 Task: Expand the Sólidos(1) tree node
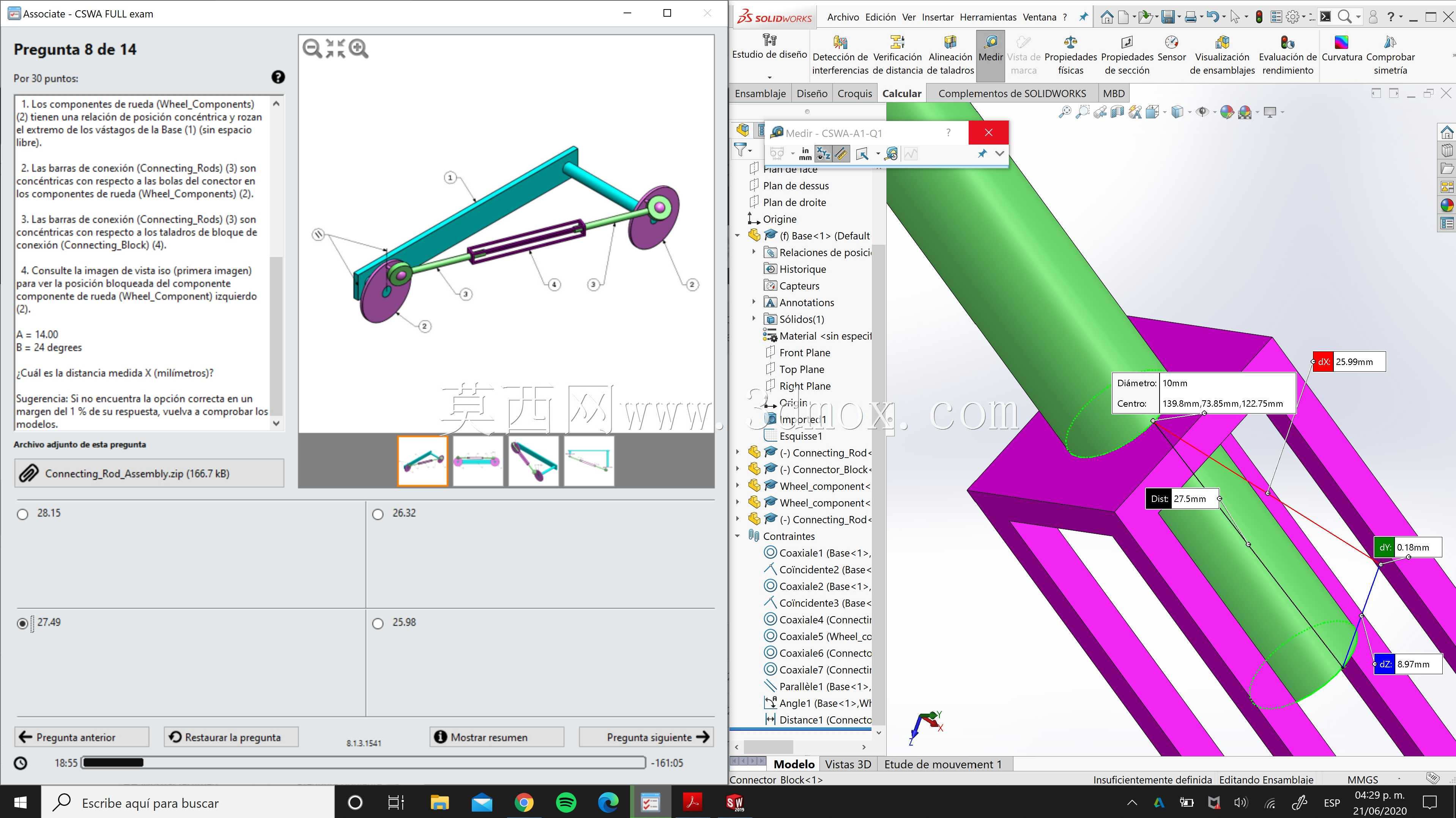753,319
